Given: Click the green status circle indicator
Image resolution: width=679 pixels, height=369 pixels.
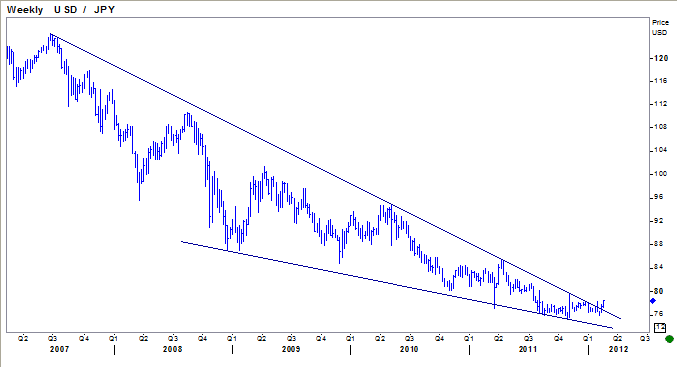Looking at the screenshot, I should (x=669, y=339).
